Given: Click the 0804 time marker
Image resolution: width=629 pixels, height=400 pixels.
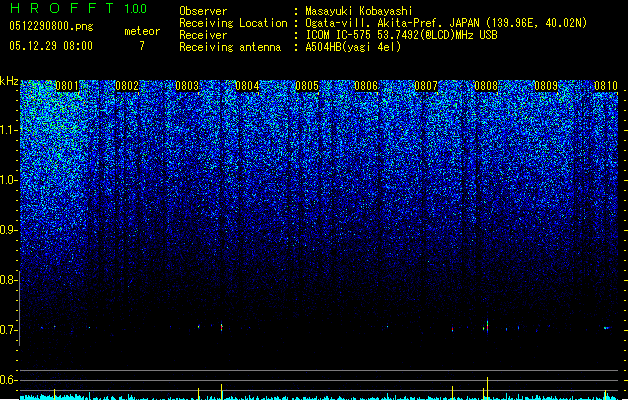Looking at the screenshot, I should click(x=247, y=86).
